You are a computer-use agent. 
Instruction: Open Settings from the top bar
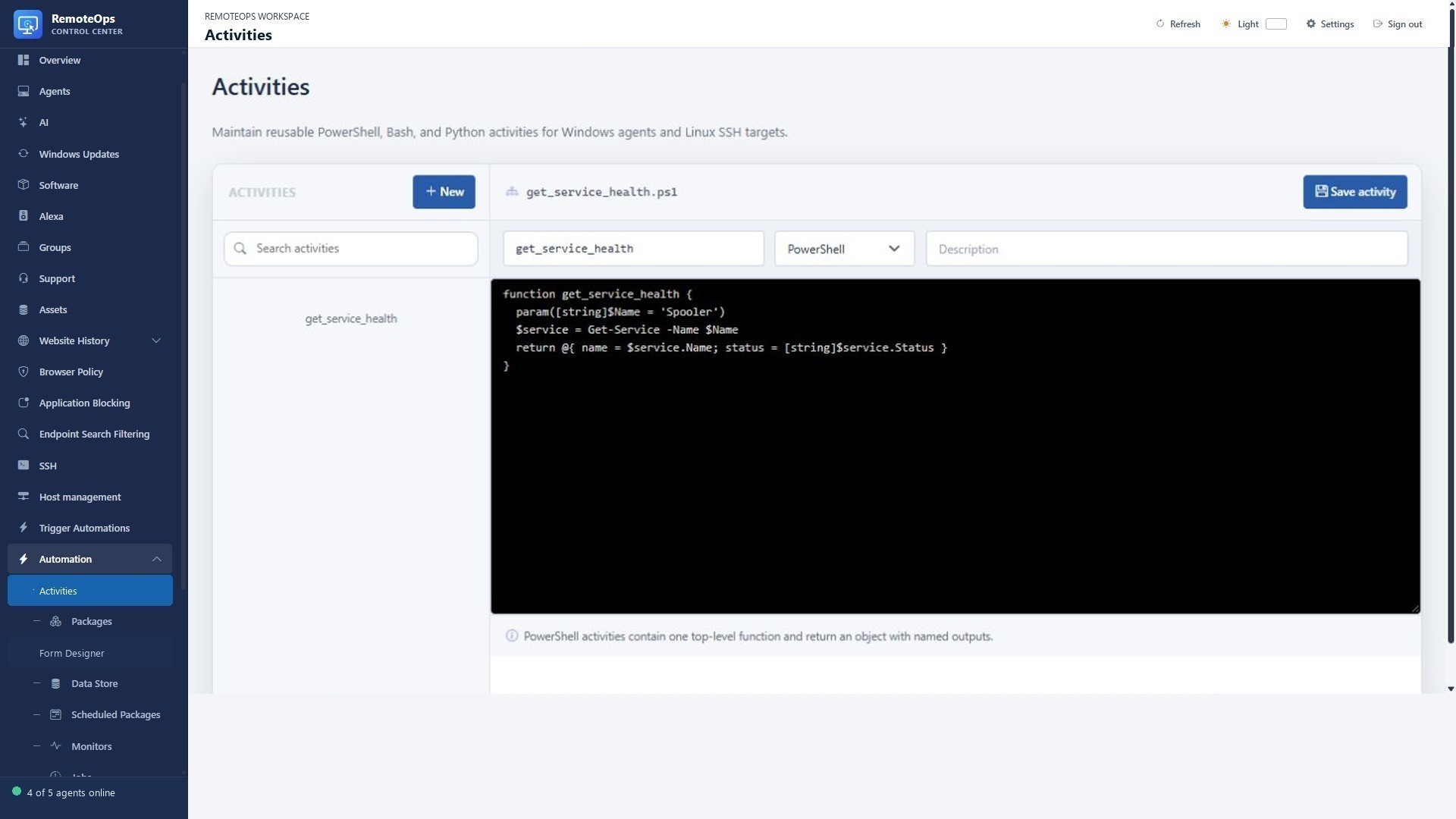[x=1329, y=24]
